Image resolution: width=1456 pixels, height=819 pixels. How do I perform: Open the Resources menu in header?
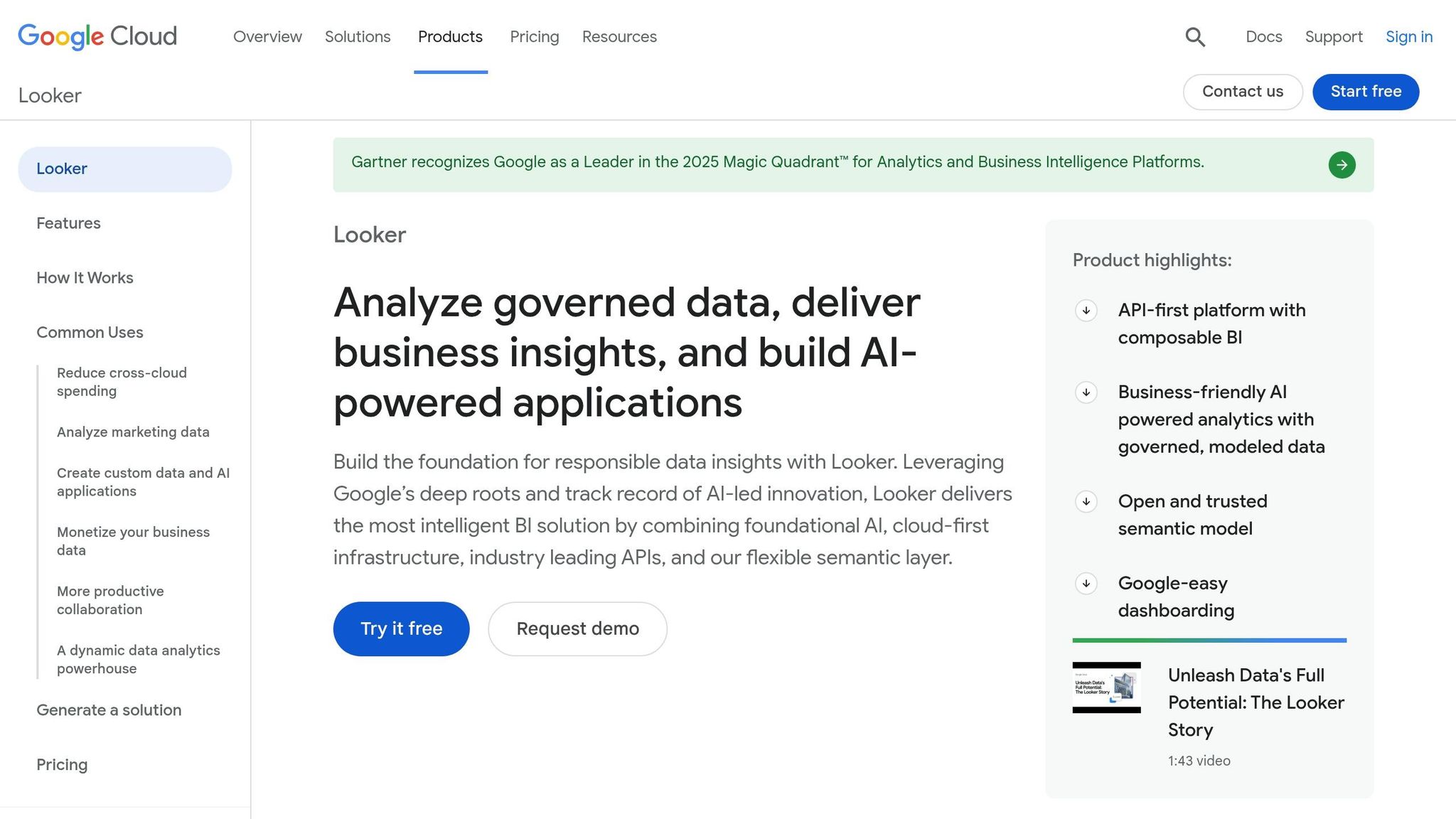click(x=619, y=37)
